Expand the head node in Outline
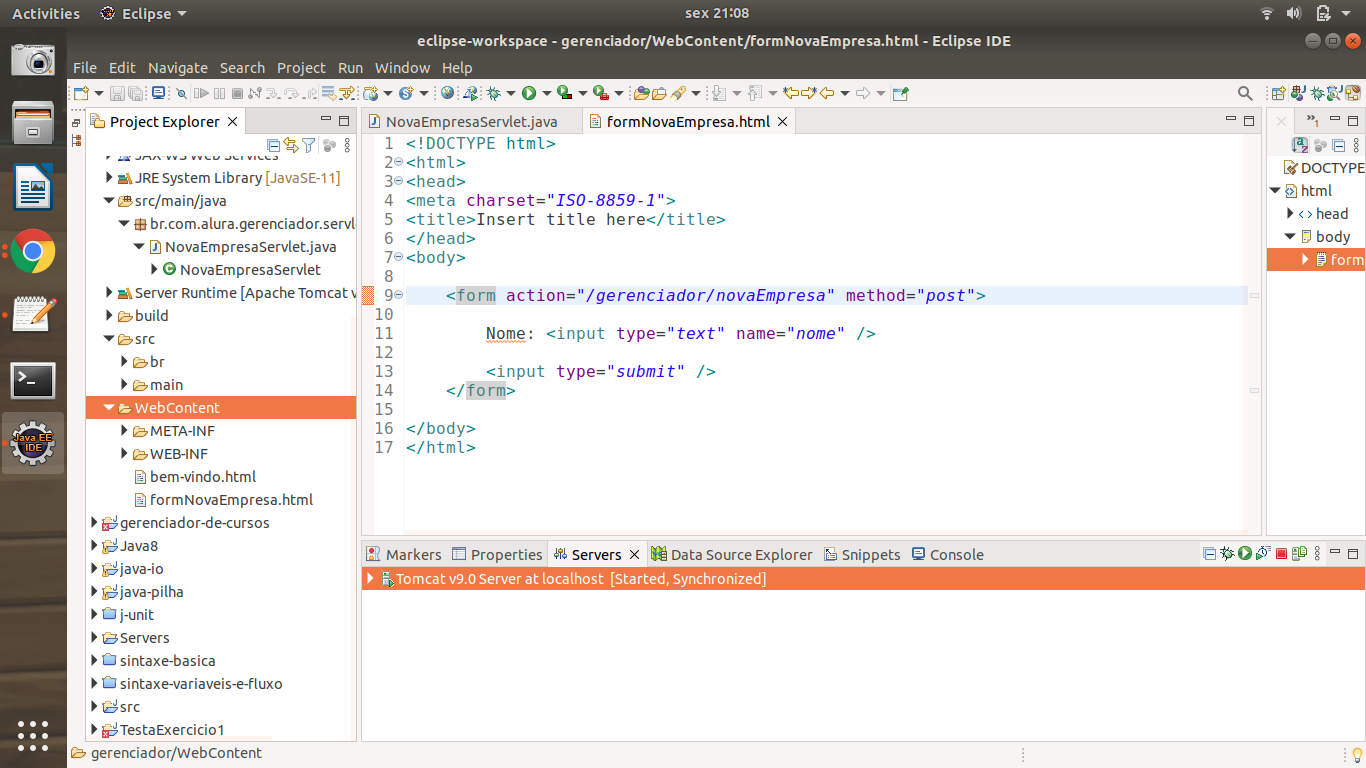This screenshot has width=1366, height=768. click(1290, 214)
